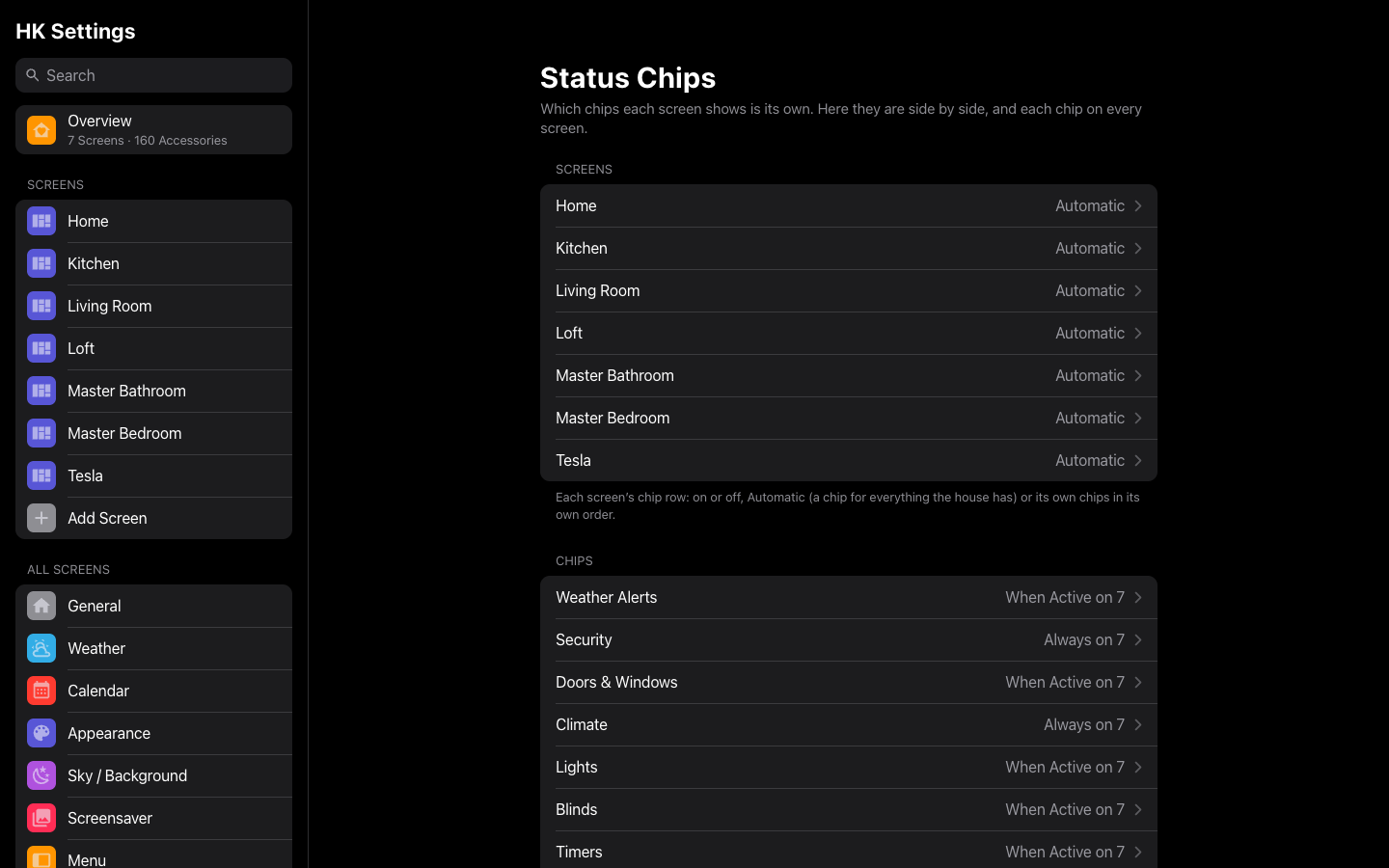Go to Screensaver settings in sidebar

153,818
